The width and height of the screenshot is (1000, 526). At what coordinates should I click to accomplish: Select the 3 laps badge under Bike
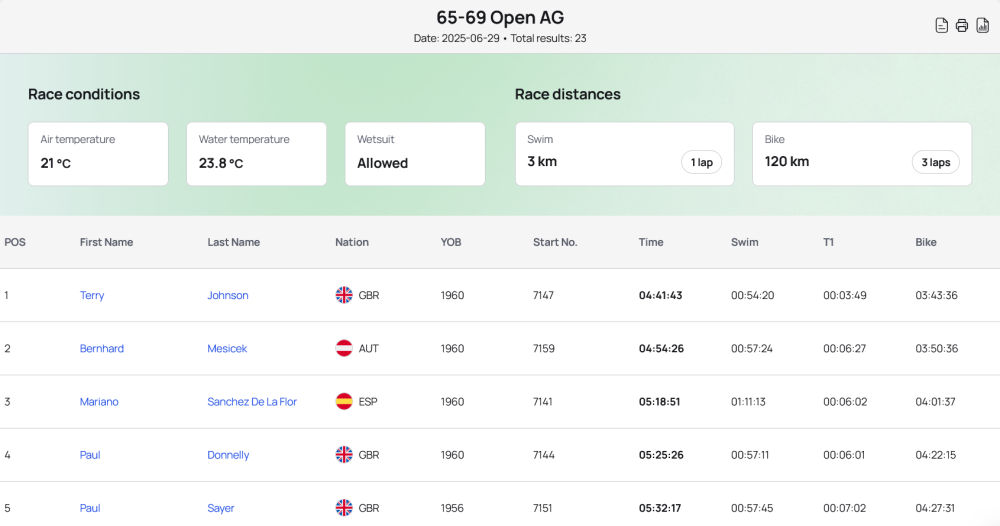936,162
